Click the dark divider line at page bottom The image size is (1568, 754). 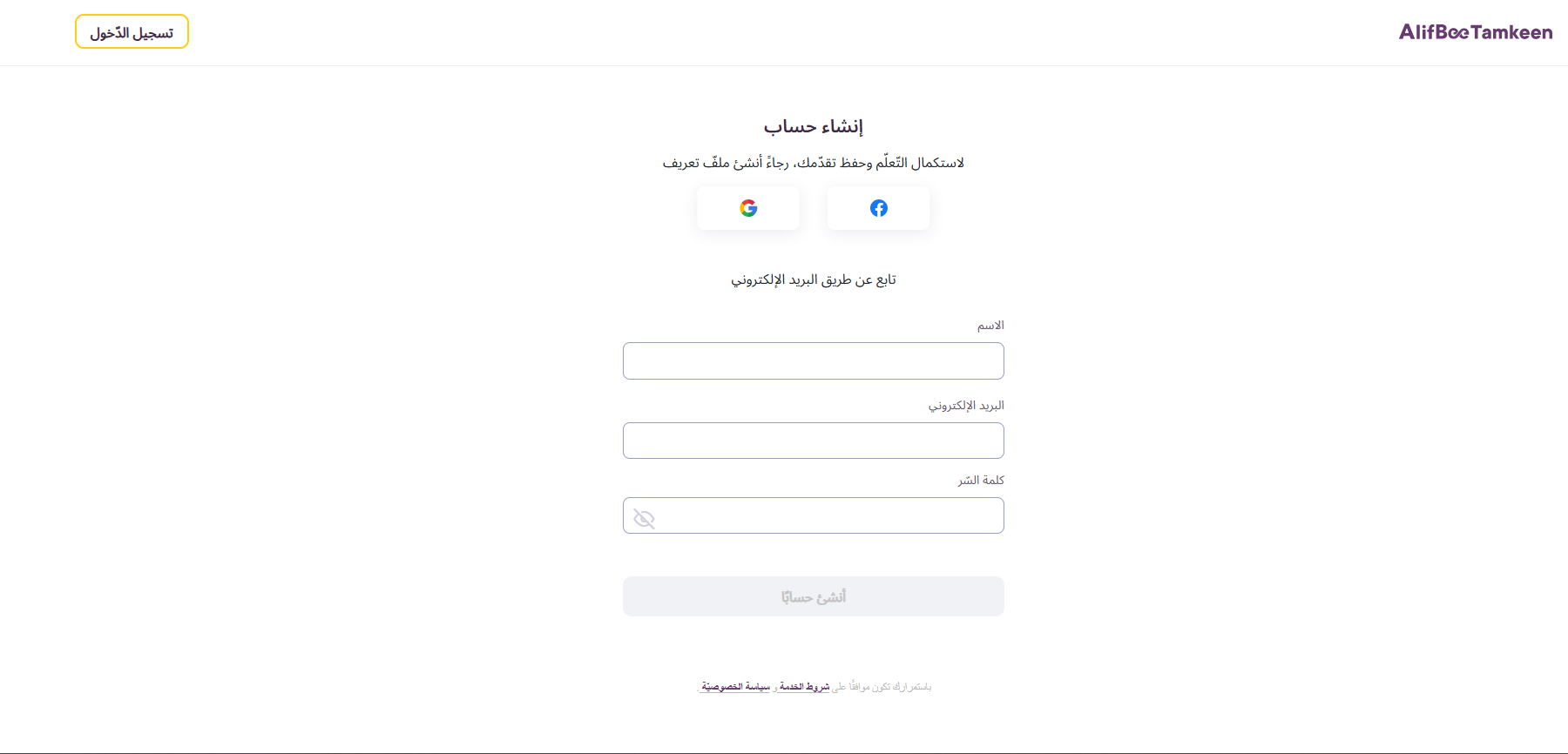pyautogui.click(x=784, y=753)
